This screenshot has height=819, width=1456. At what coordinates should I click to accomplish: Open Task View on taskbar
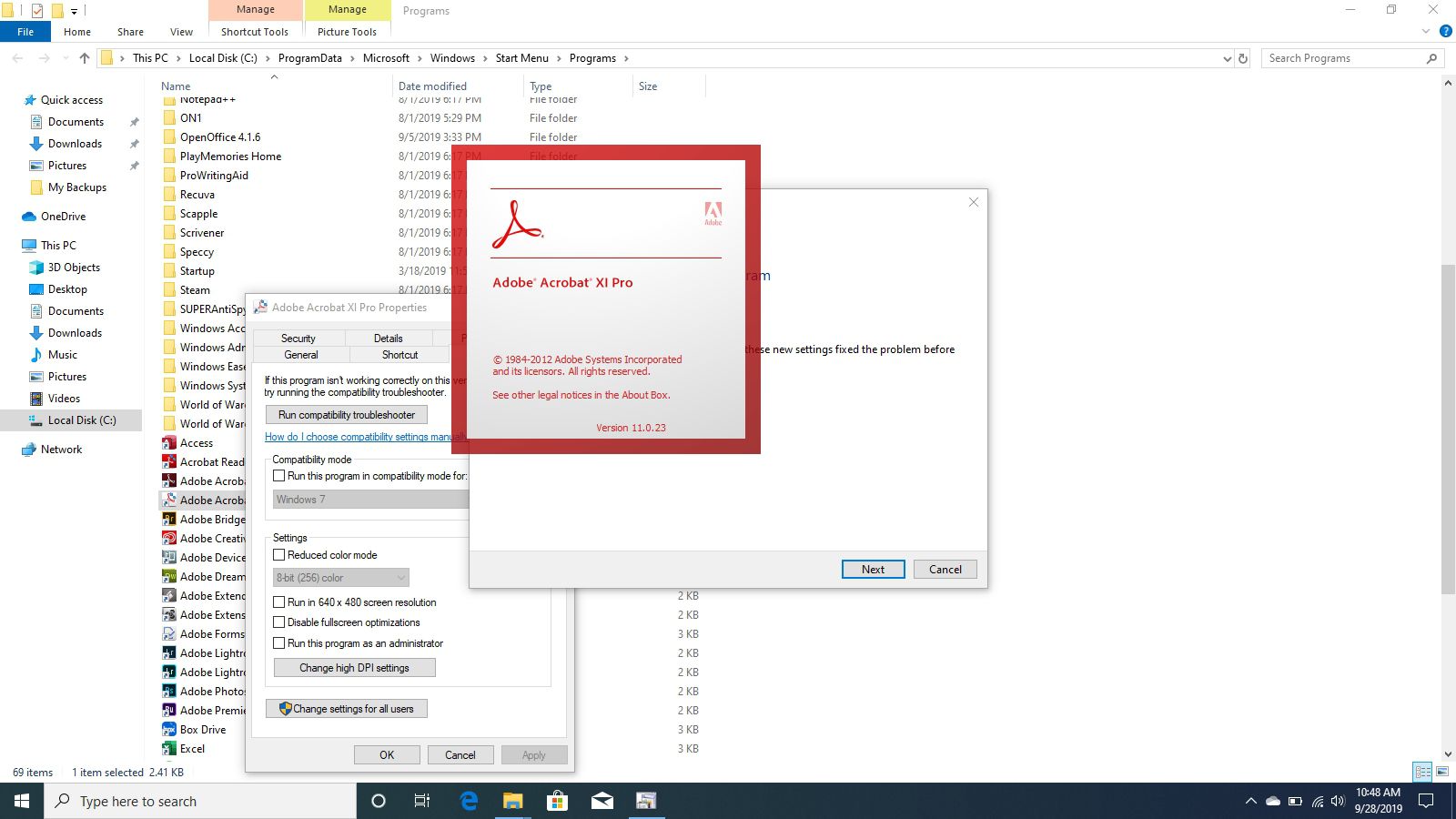(422, 801)
